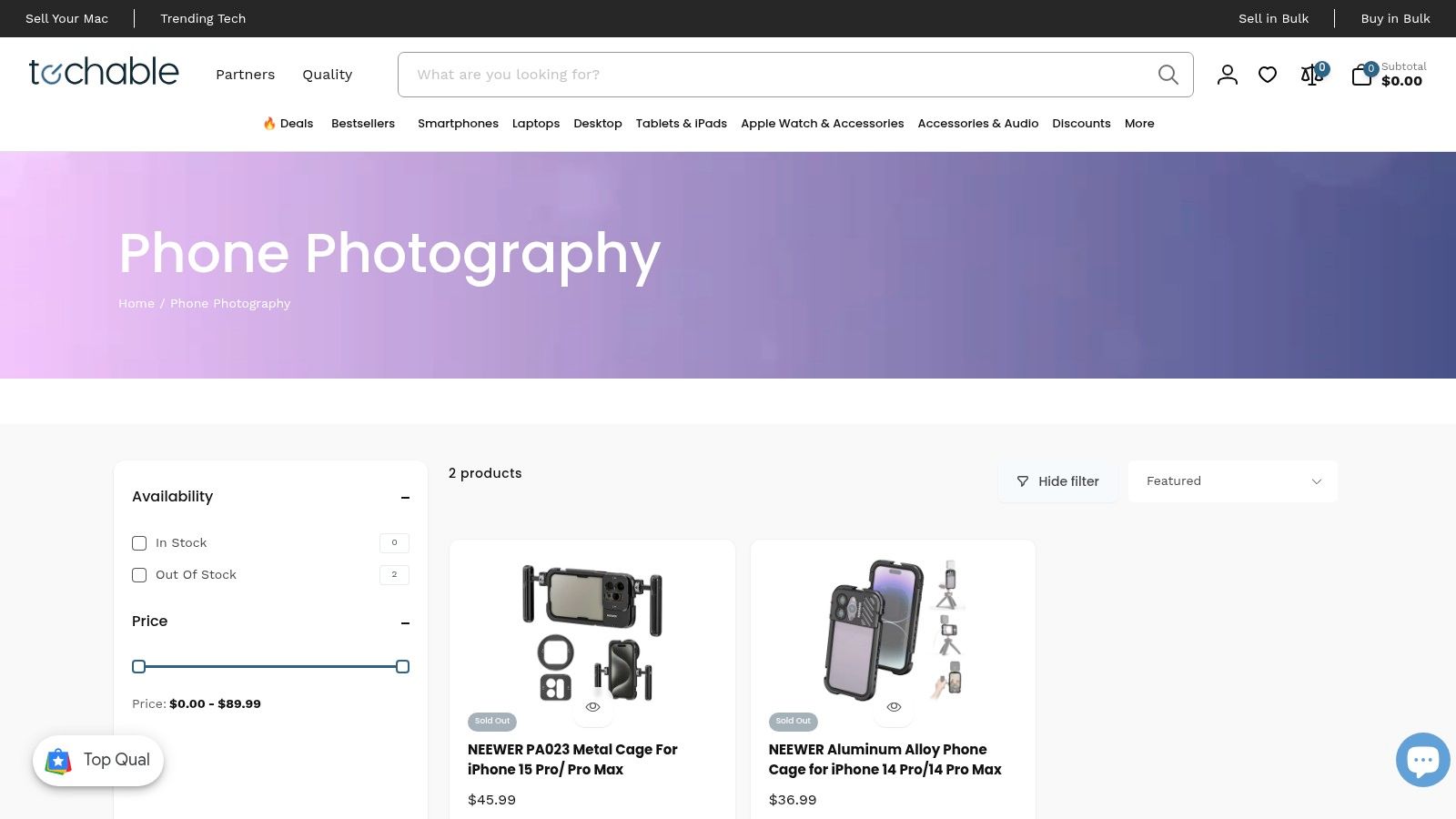Screen dimensions: 1456x819
Task: Open the compare scales icon
Action: (1312, 75)
